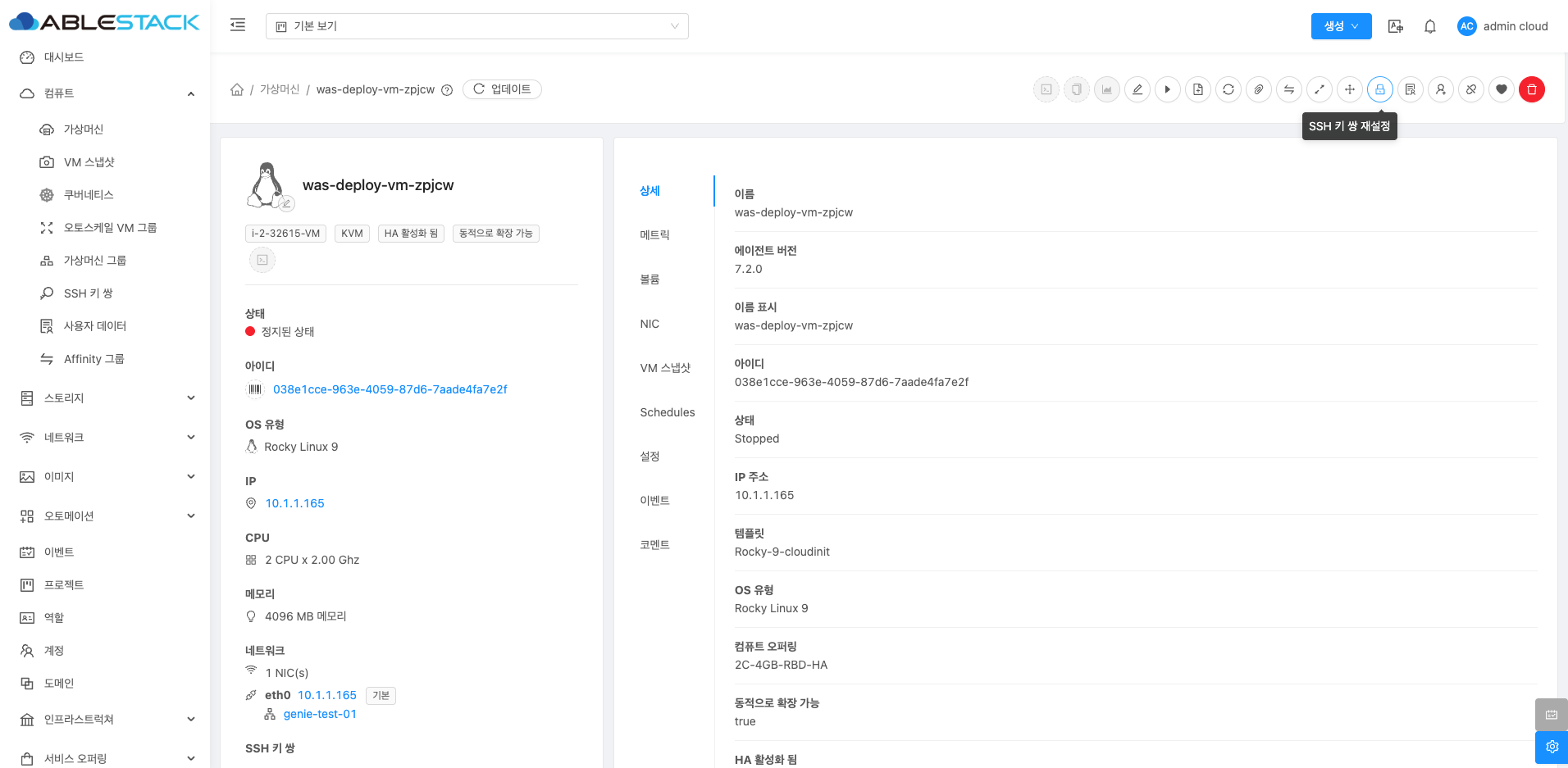1568x768 pixels.
Task: Collapse the 컴퓨트 menu section
Action: click(x=190, y=93)
